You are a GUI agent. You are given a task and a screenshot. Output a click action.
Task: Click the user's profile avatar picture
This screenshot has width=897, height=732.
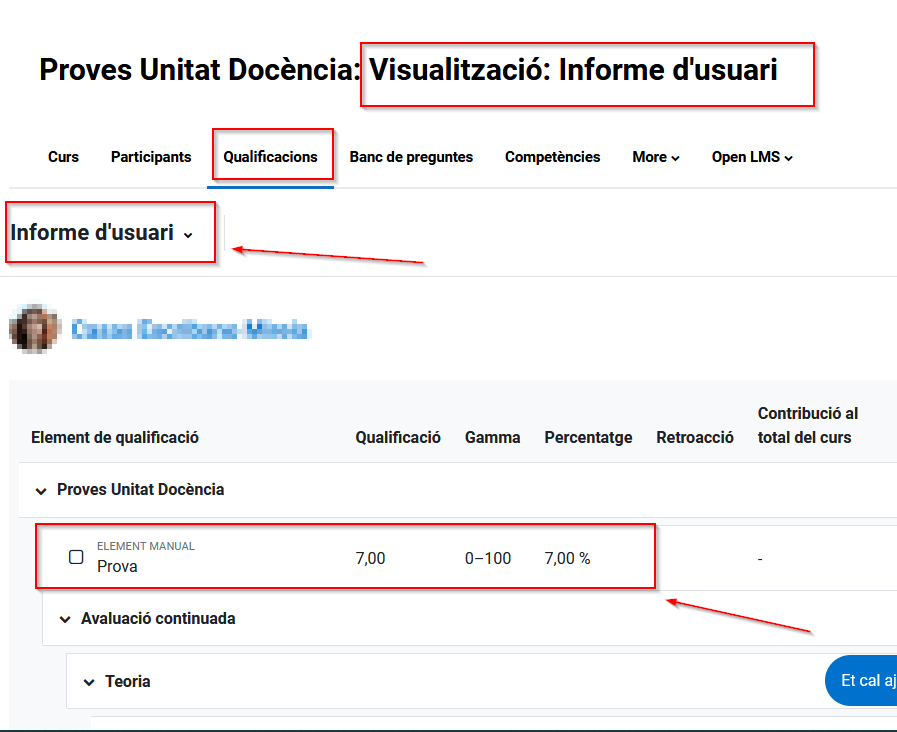[33, 329]
